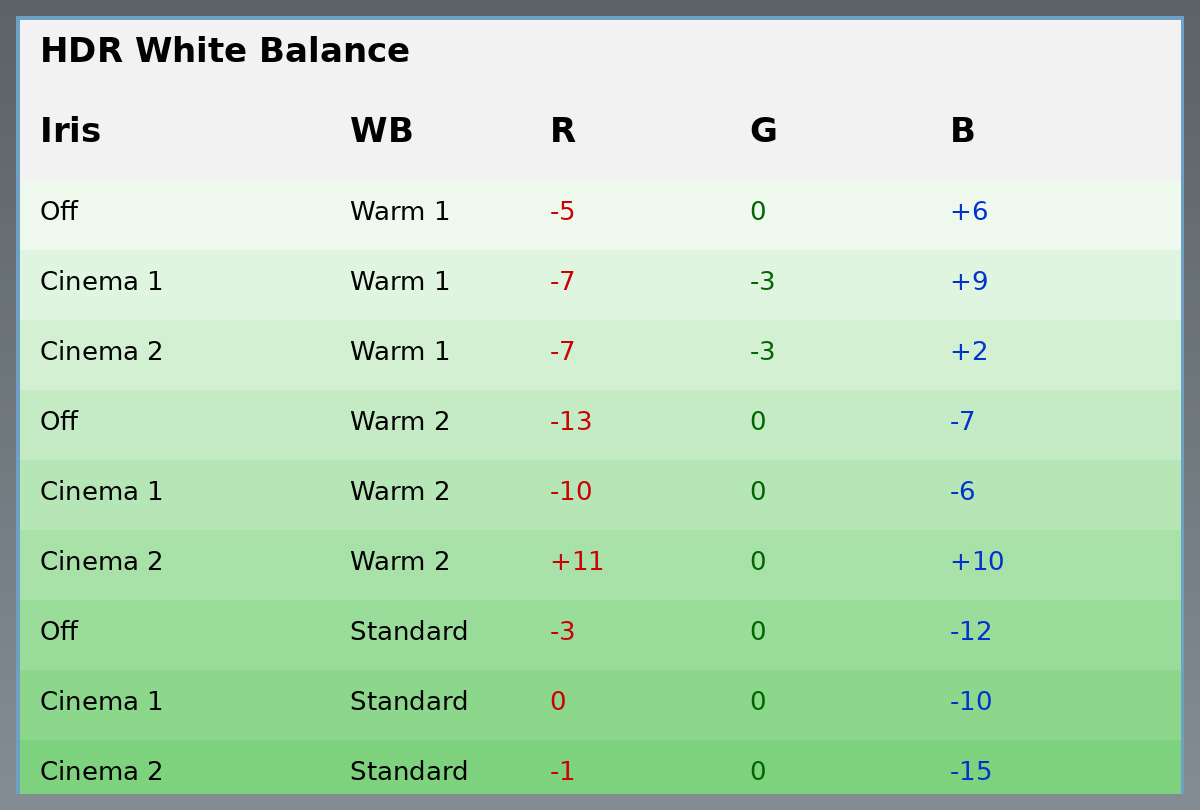
Task: Select the Iris column header
Action: point(70,132)
